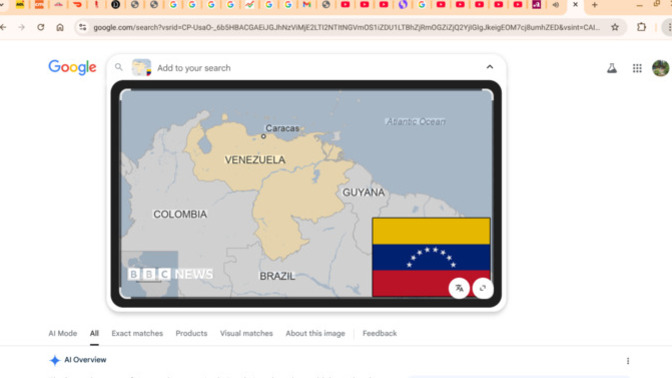Switch to AI Mode

coord(63,333)
